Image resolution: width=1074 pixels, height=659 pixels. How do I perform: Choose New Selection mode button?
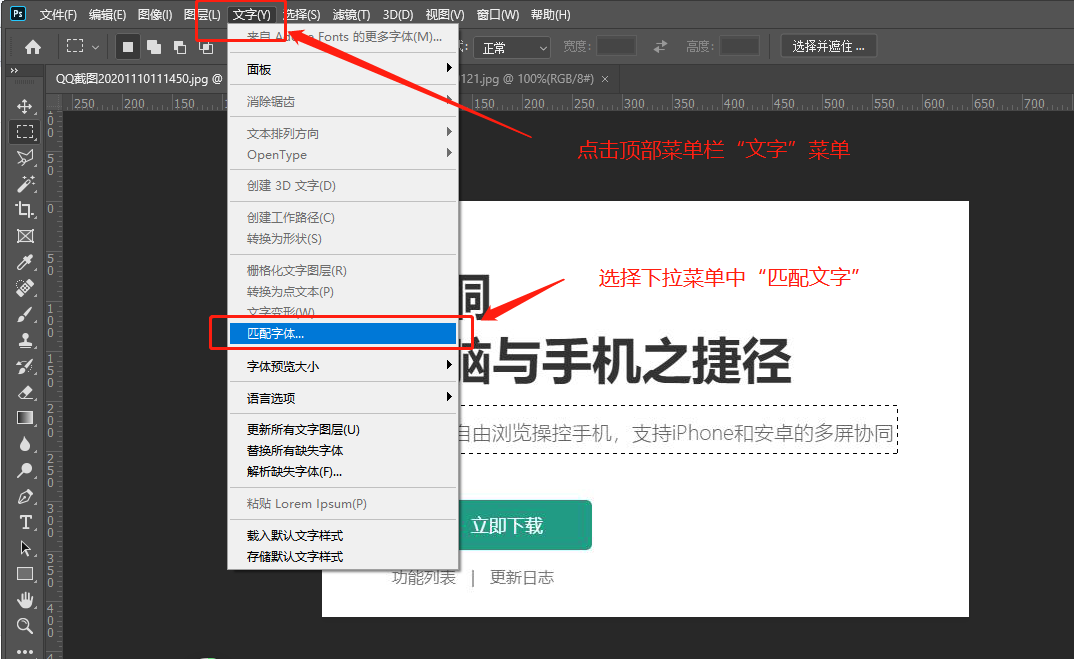click(127, 47)
